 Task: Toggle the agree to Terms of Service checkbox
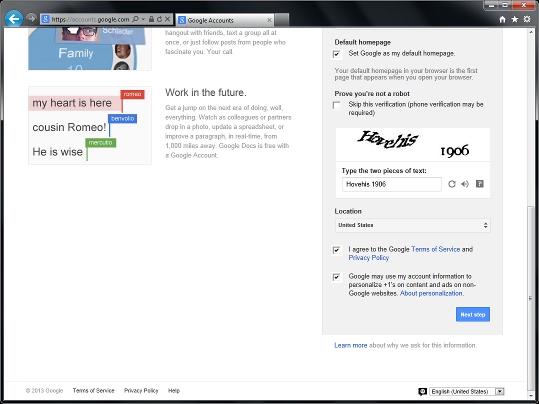pos(337,250)
